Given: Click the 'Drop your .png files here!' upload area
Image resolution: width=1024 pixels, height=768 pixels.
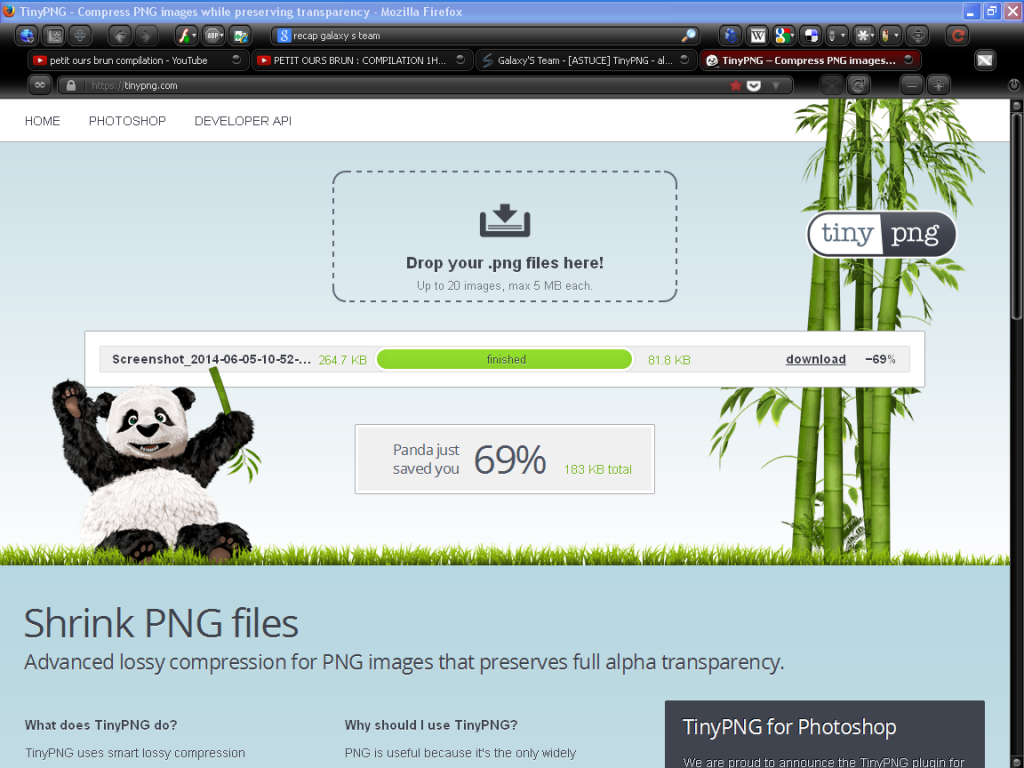Looking at the screenshot, I should click(x=505, y=236).
